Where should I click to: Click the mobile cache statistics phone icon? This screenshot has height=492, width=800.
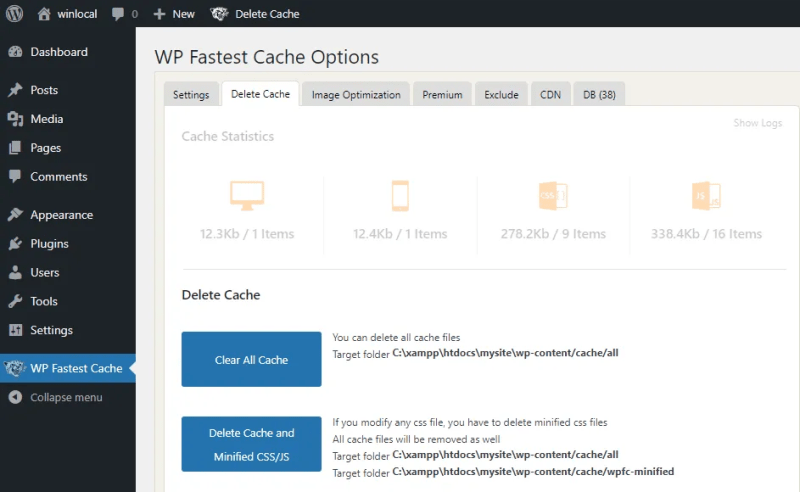click(400, 195)
